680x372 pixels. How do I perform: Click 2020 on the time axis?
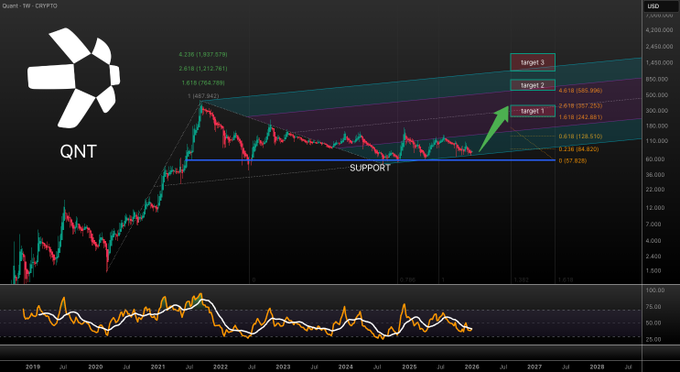click(x=95, y=367)
